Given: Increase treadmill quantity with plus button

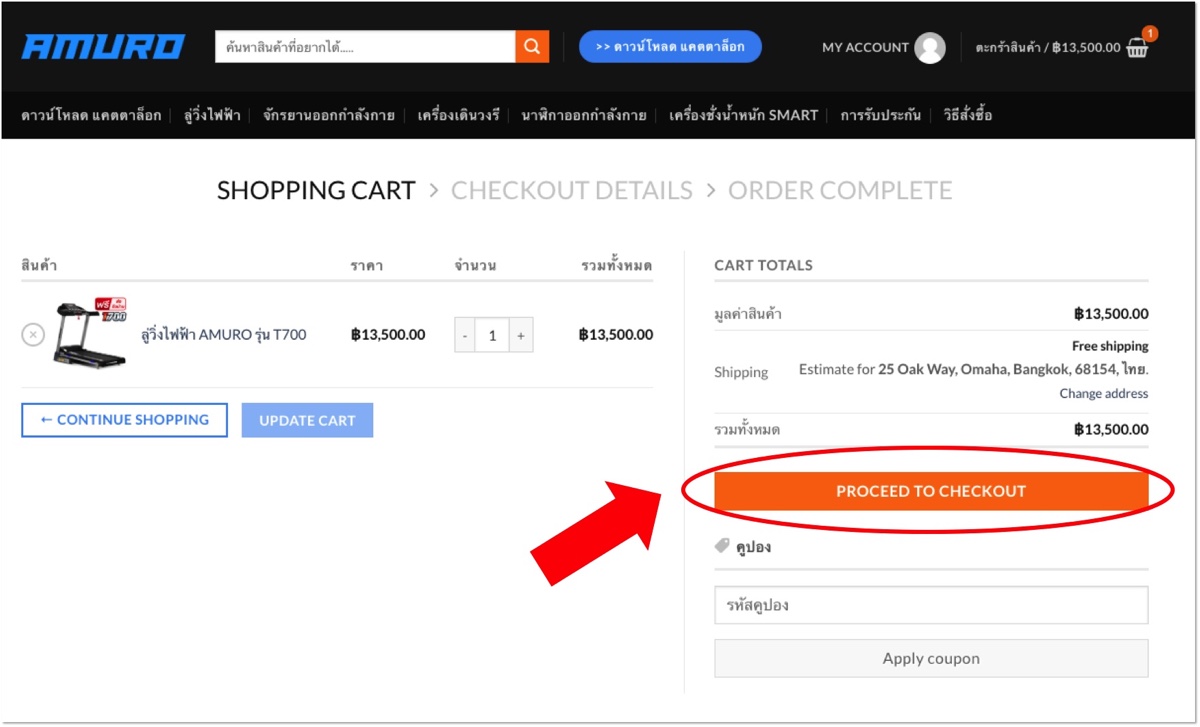Looking at the screenshot, I should coord(520,335).
